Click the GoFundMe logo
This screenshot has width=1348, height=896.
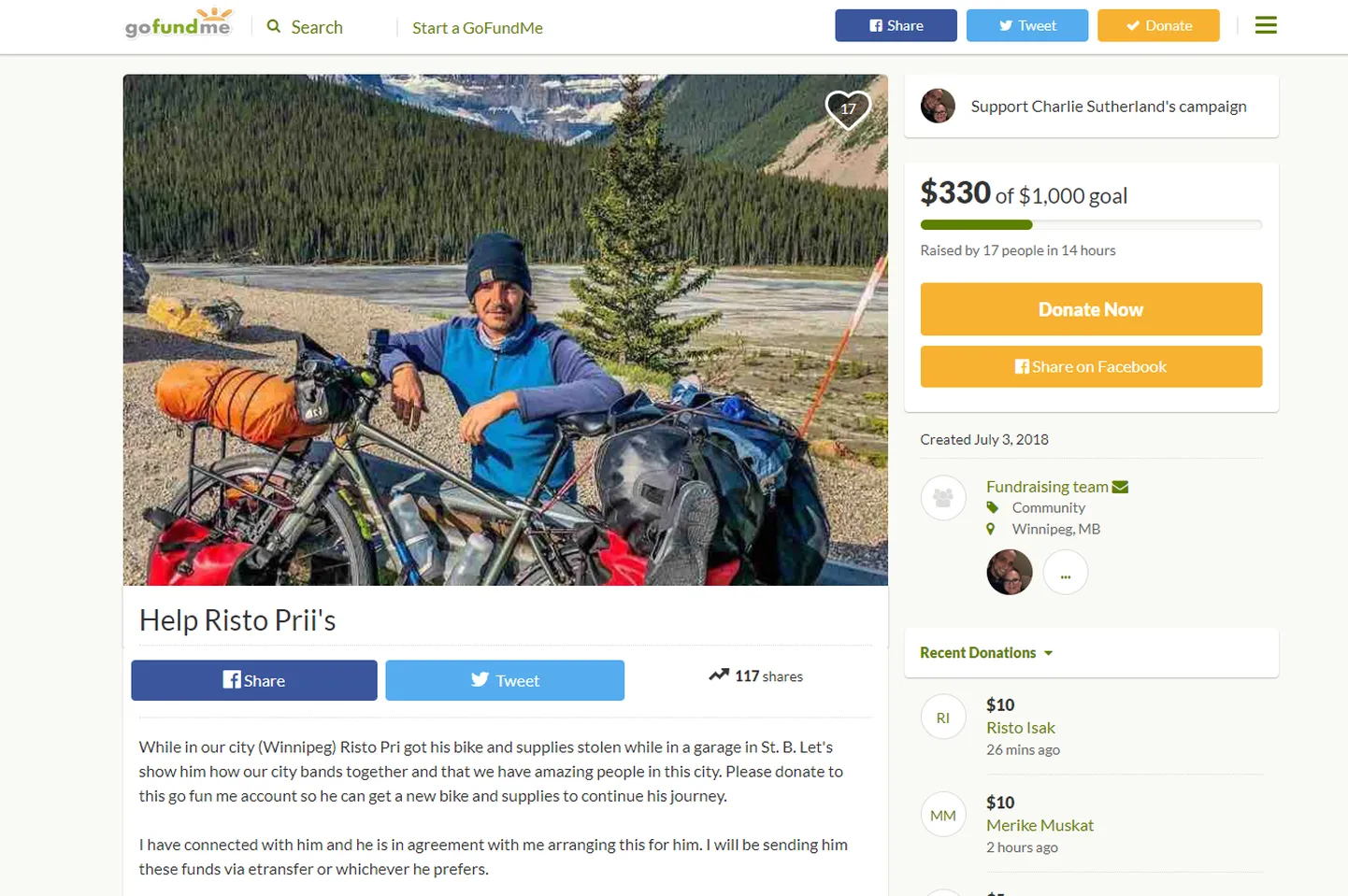178,23
